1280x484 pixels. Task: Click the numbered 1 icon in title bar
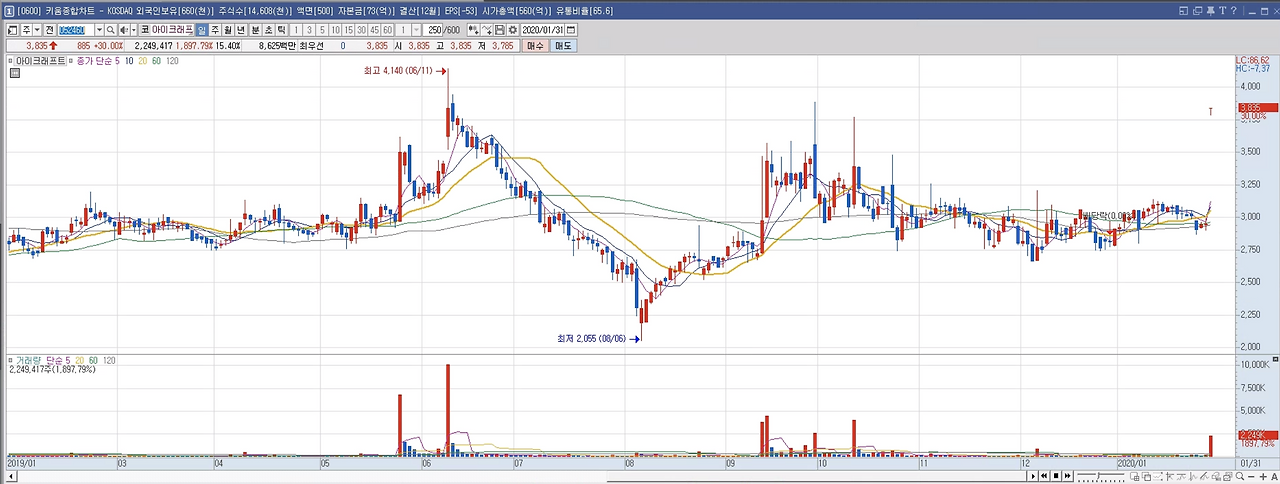[x=8, y=11]
